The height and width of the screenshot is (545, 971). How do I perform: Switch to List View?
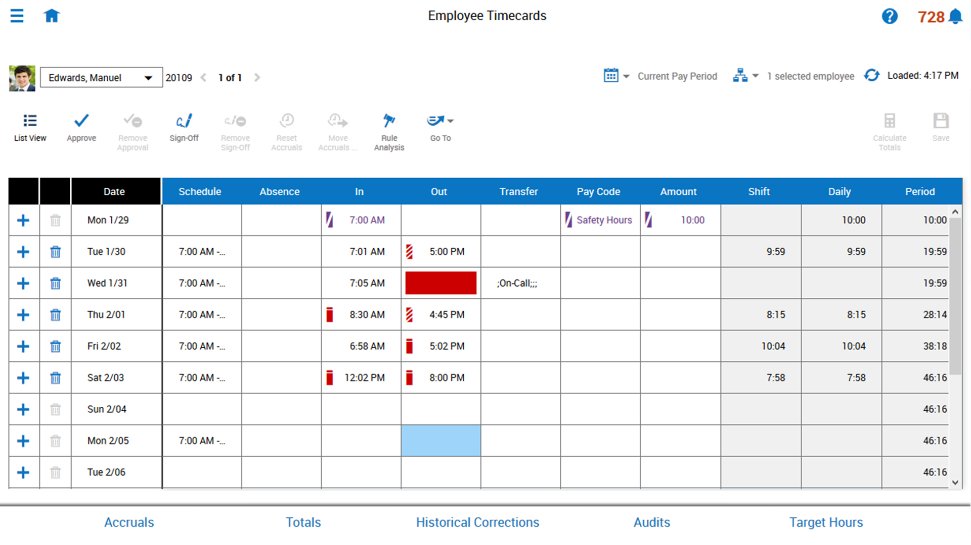[30, 127]
